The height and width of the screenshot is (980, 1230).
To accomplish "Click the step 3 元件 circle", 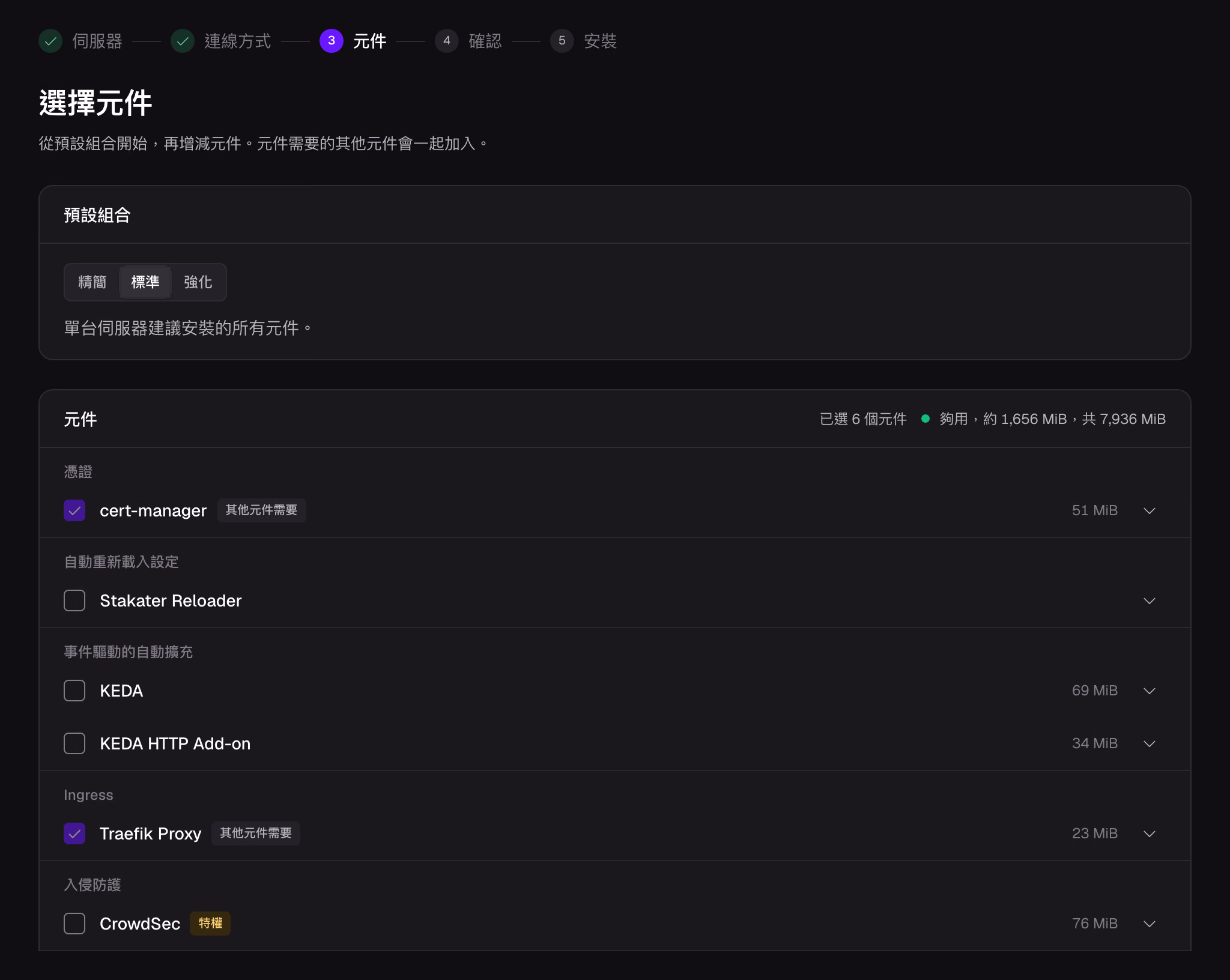I will pyautogui.click(x=332, y=41).
